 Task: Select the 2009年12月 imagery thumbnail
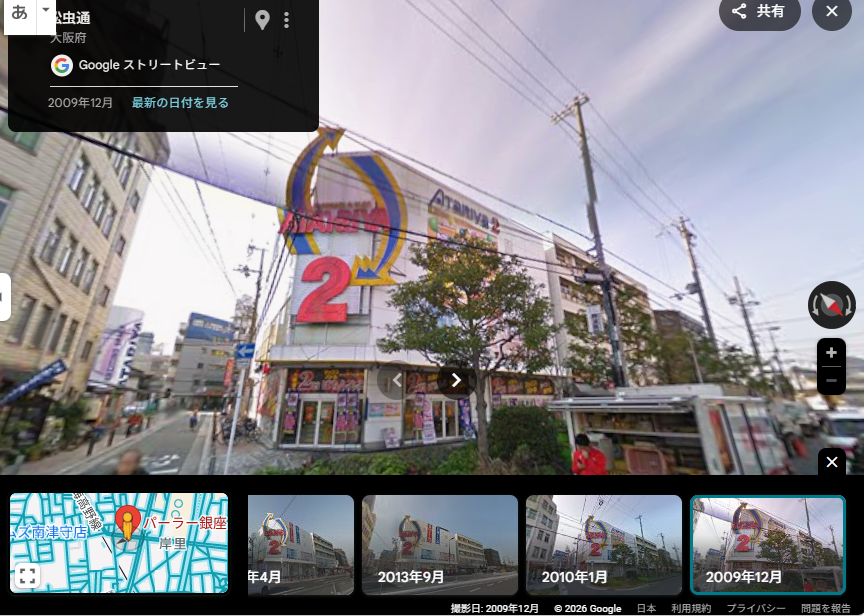[x=768, y=545]
